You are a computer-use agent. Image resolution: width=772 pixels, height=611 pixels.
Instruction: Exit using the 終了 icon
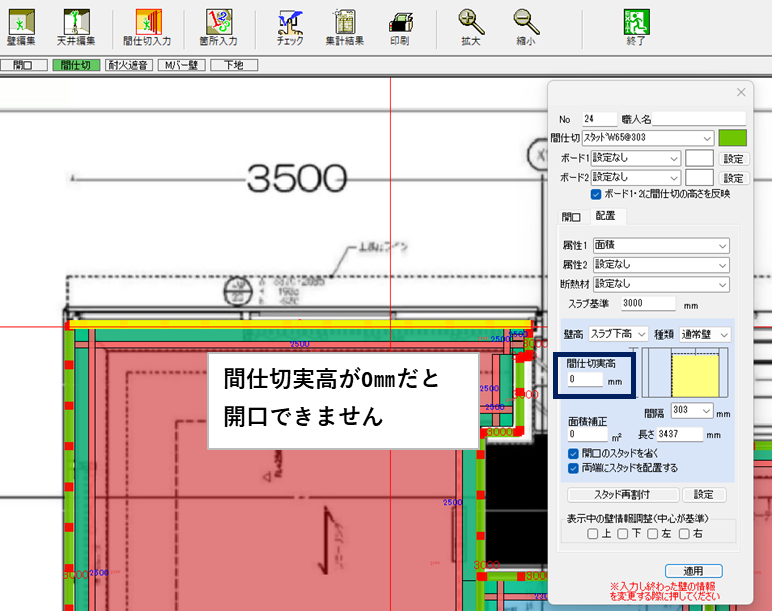coord(636,27)
